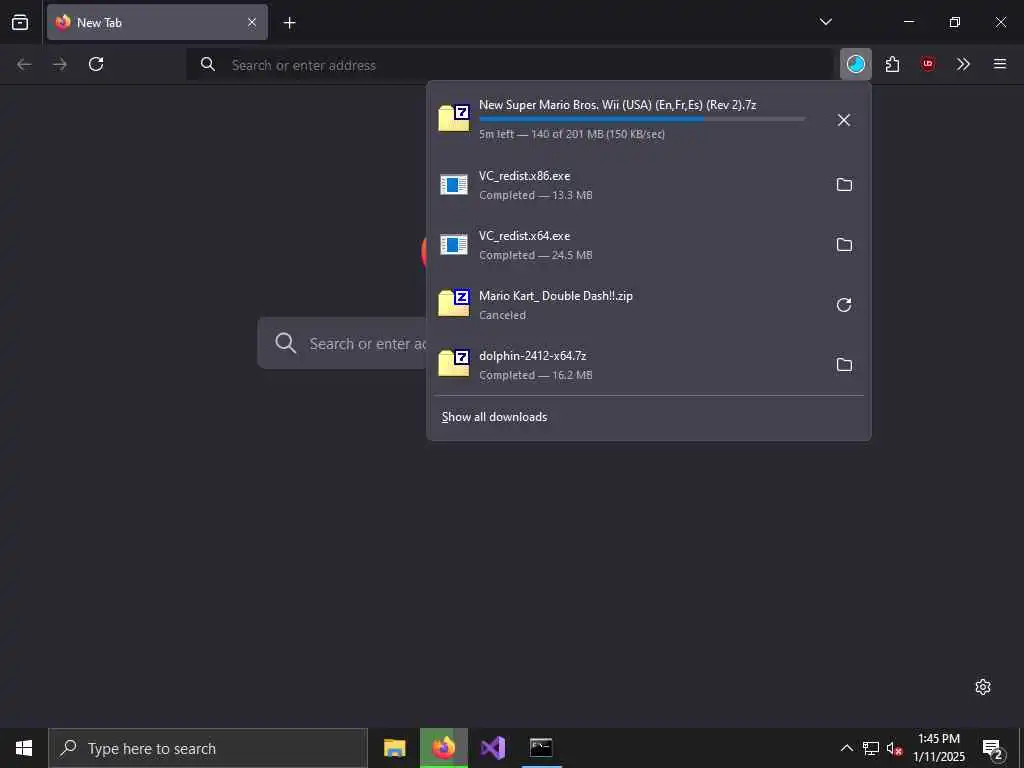Open the muted volume tray icon

click(895, 748)
